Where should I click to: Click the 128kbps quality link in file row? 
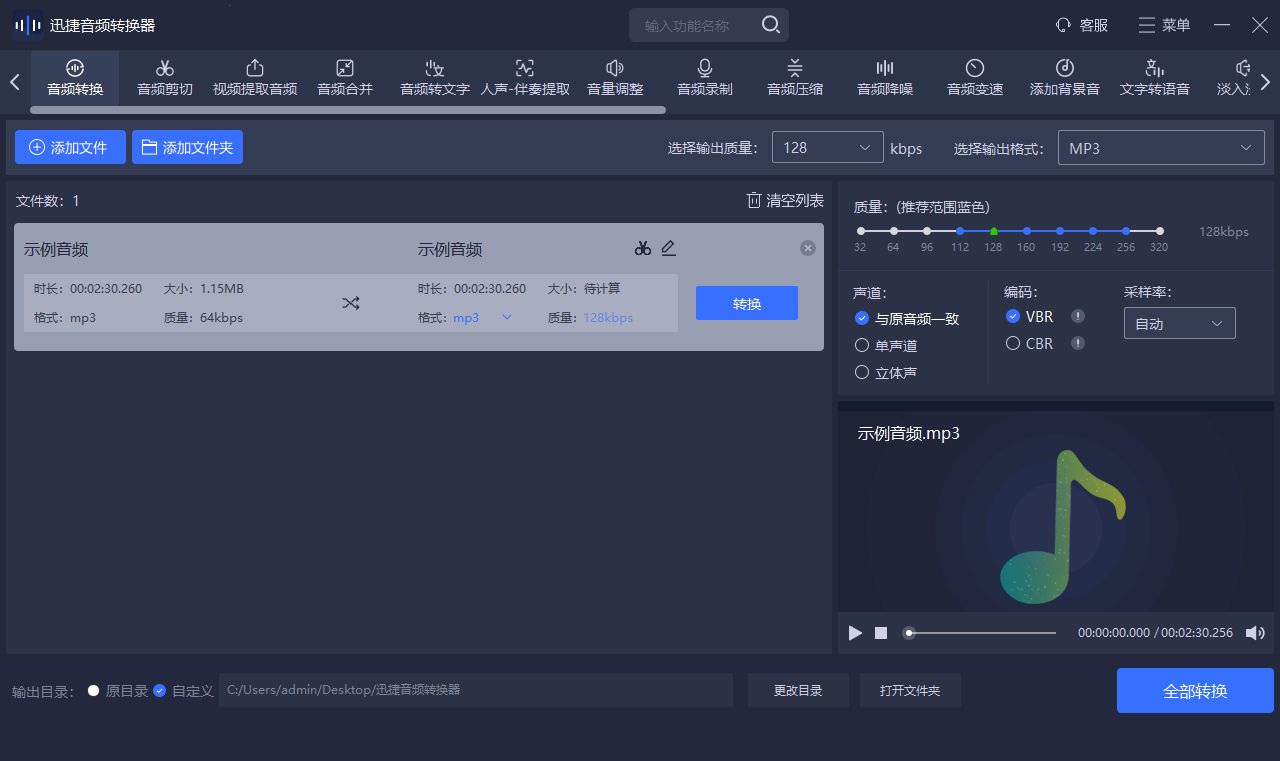pos(608,318)
